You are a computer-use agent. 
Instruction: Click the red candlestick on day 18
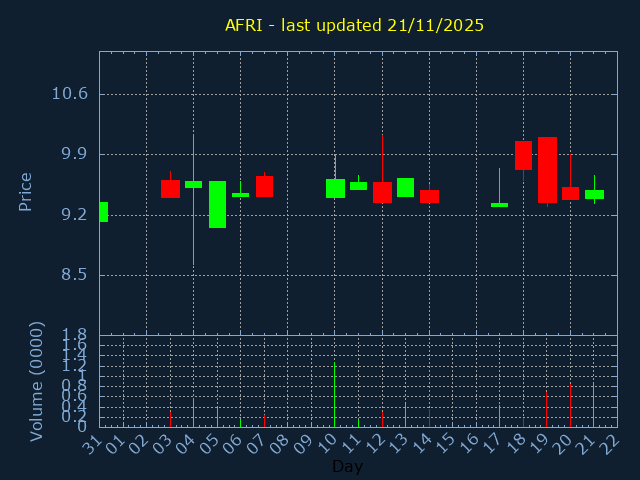[523, 155]
